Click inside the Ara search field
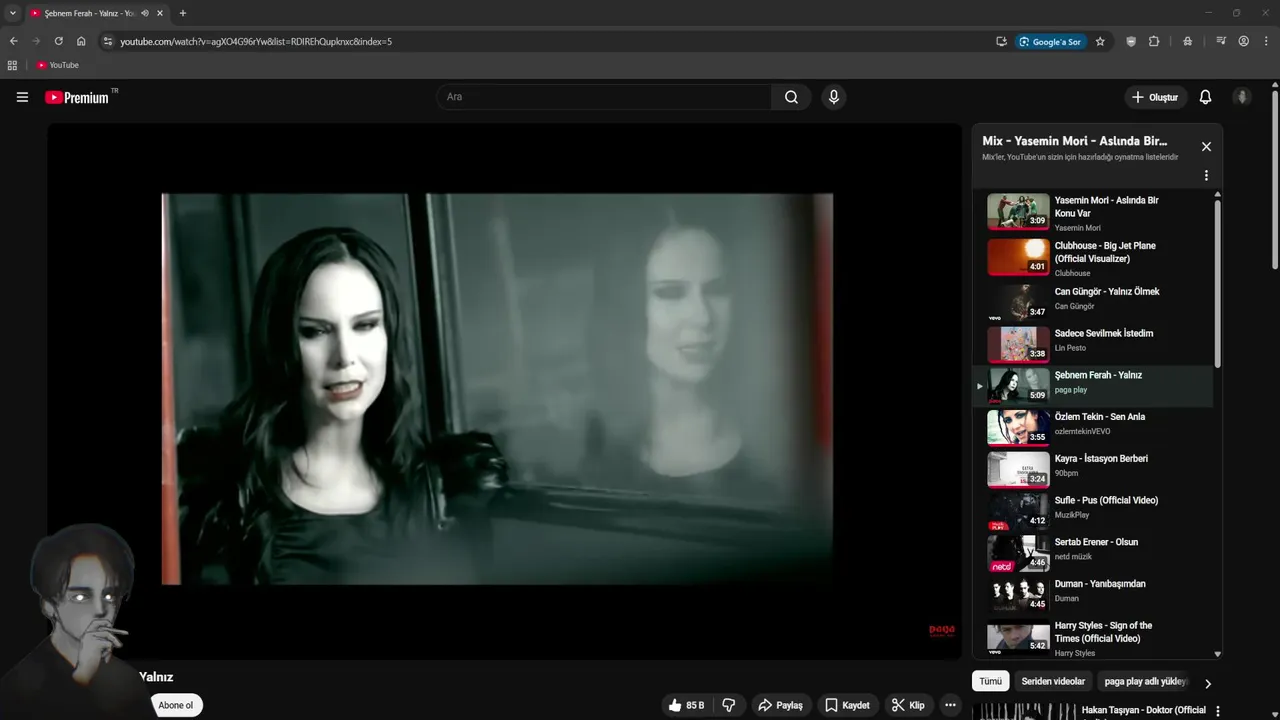The image size is (1280, 720). (x=604, y=97)
